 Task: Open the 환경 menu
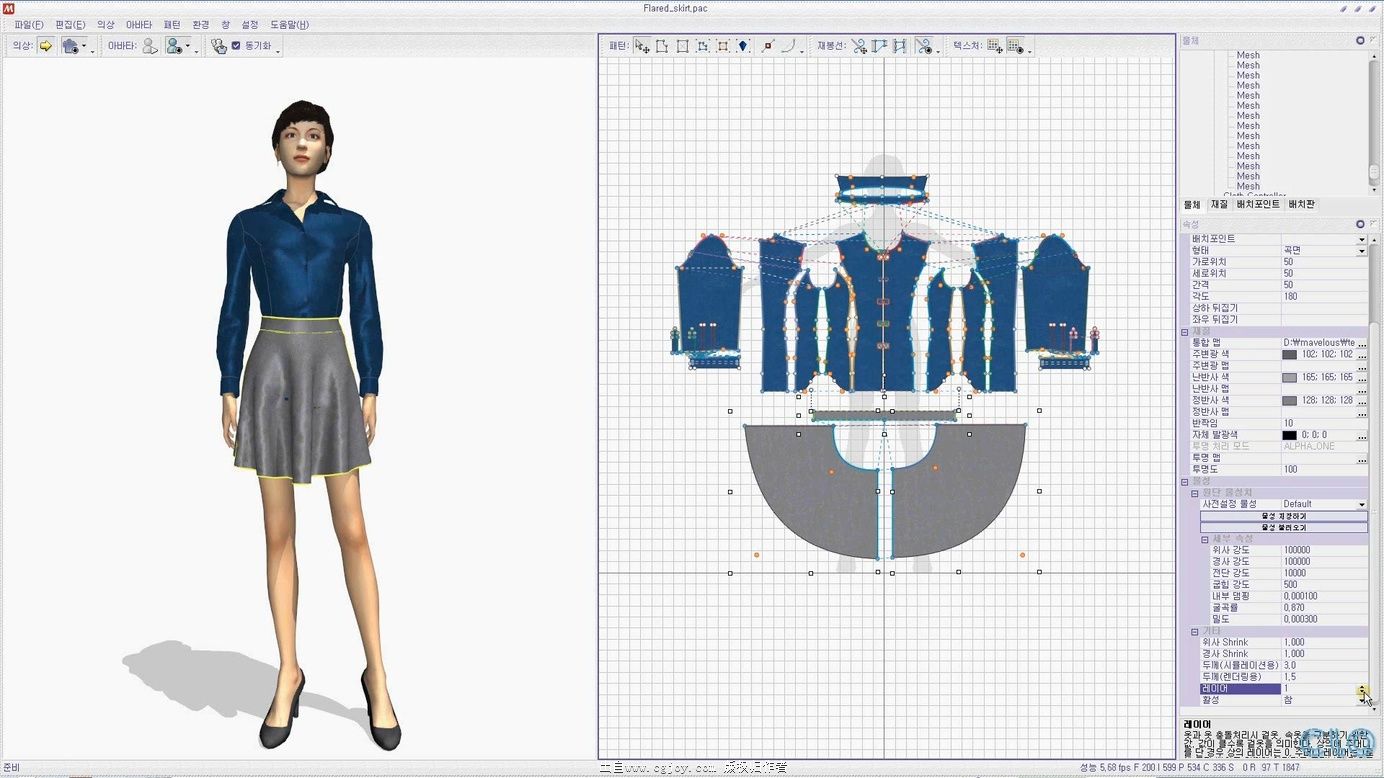pyautogui.click(x=201, y=24)
